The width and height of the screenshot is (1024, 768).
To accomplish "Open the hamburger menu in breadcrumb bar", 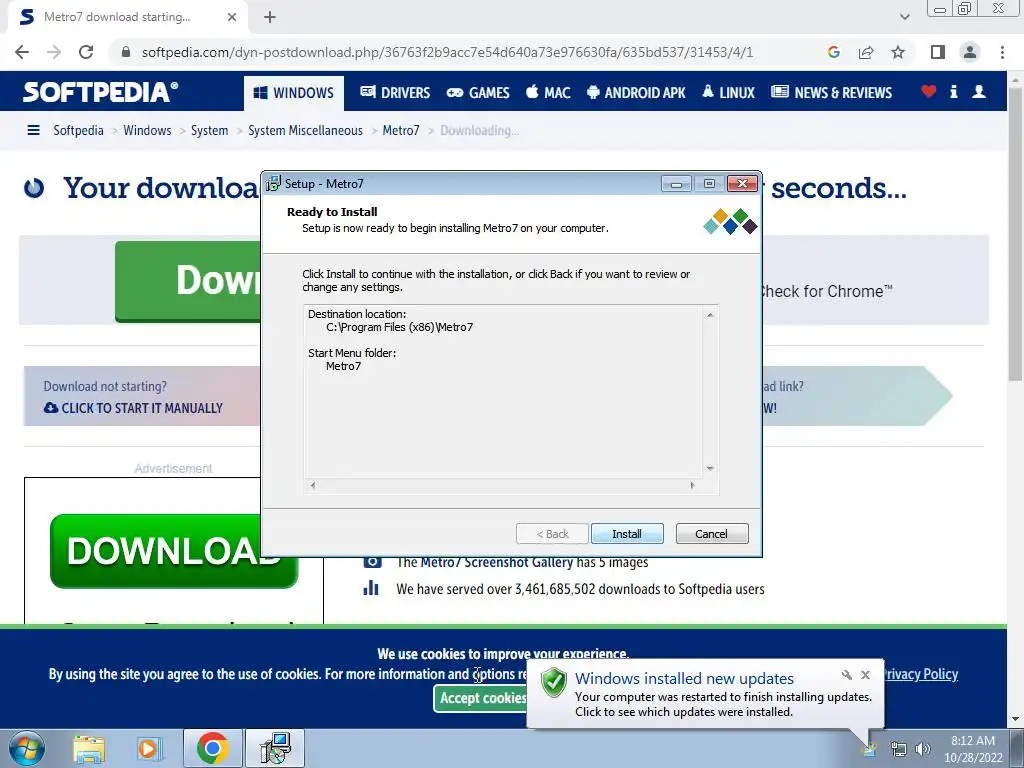I will point(33,130).
